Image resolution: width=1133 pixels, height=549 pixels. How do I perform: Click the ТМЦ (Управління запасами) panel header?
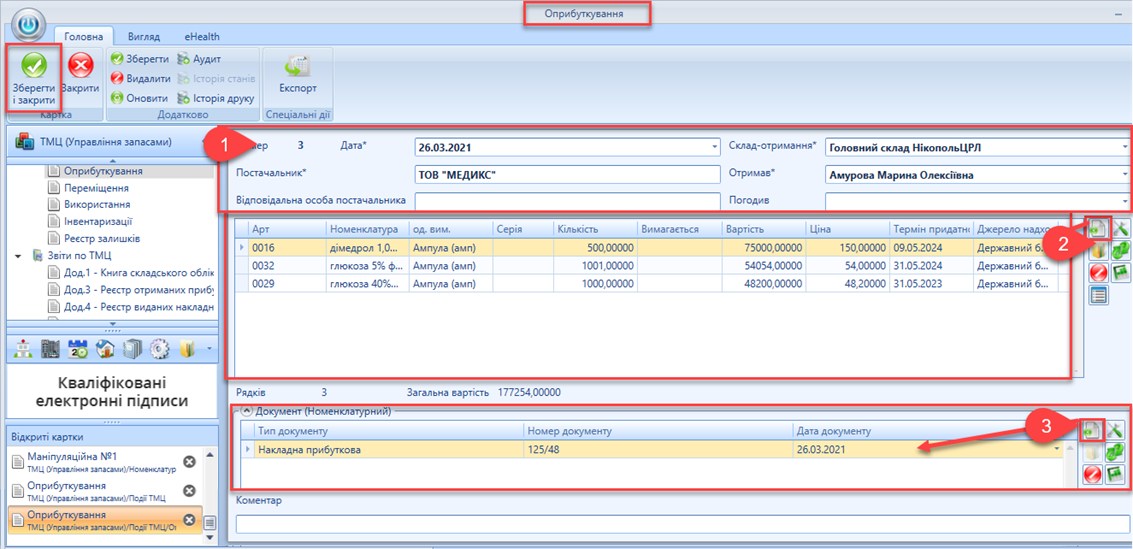click(111, 142)
